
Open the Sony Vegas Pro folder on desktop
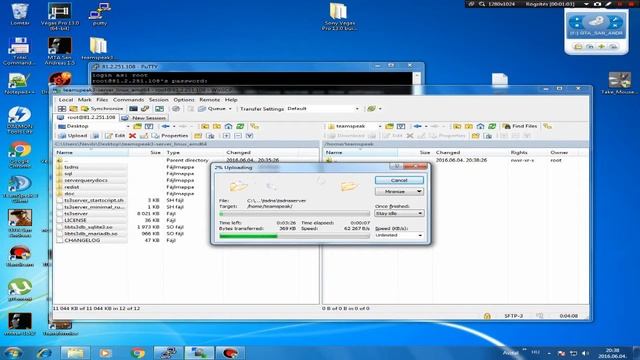pyautogui.click(x=338, y=16)
